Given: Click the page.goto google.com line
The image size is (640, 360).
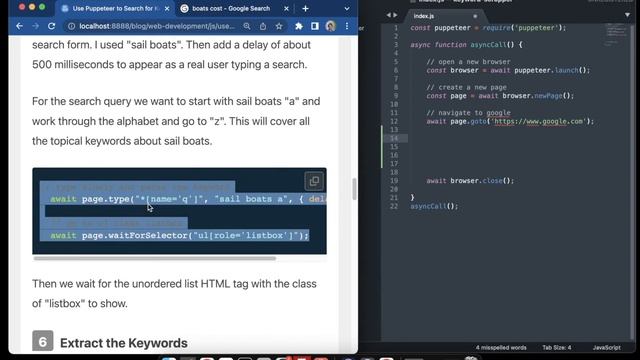Looking at the screenshot, I should tap(510, 121).
